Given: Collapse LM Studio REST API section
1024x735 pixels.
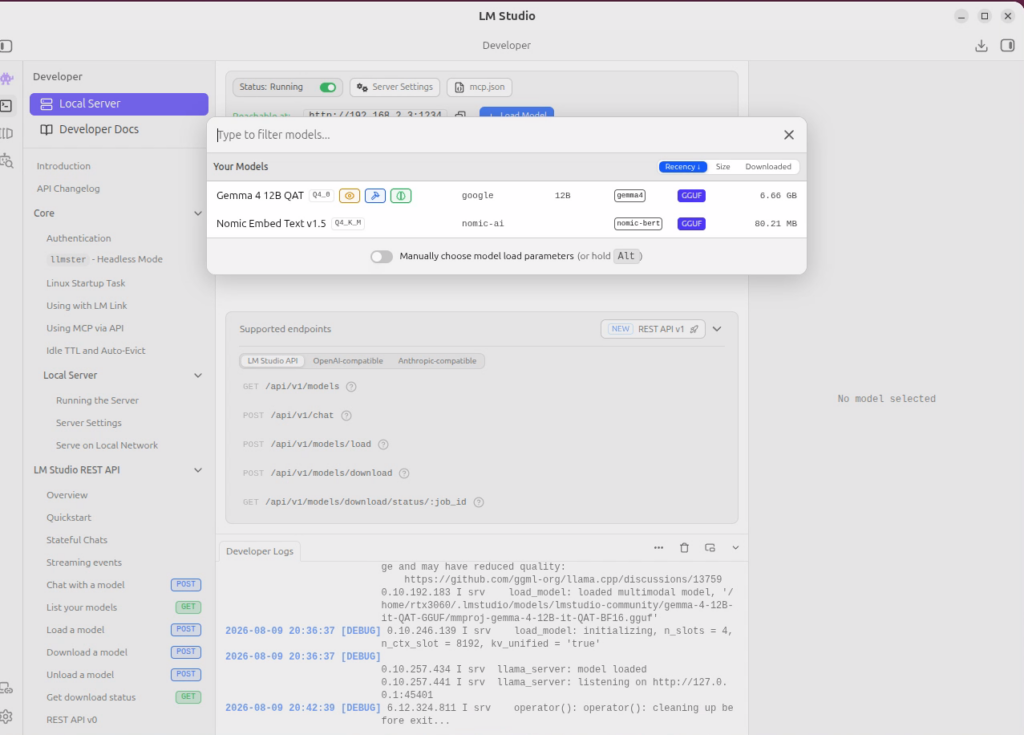Looking at the screenshot, I should [x=198, y=470].
